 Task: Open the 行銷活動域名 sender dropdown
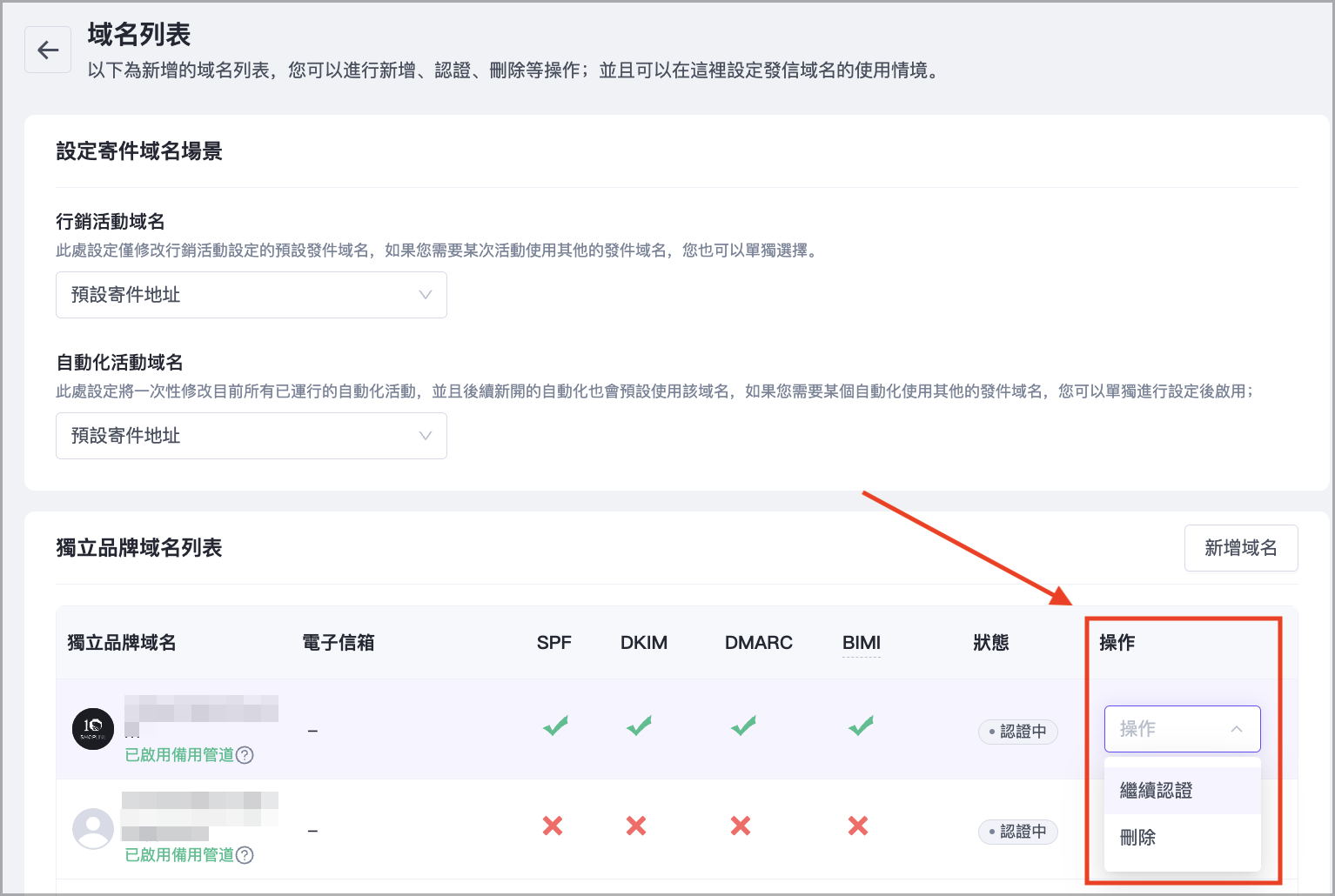point(251,295)
